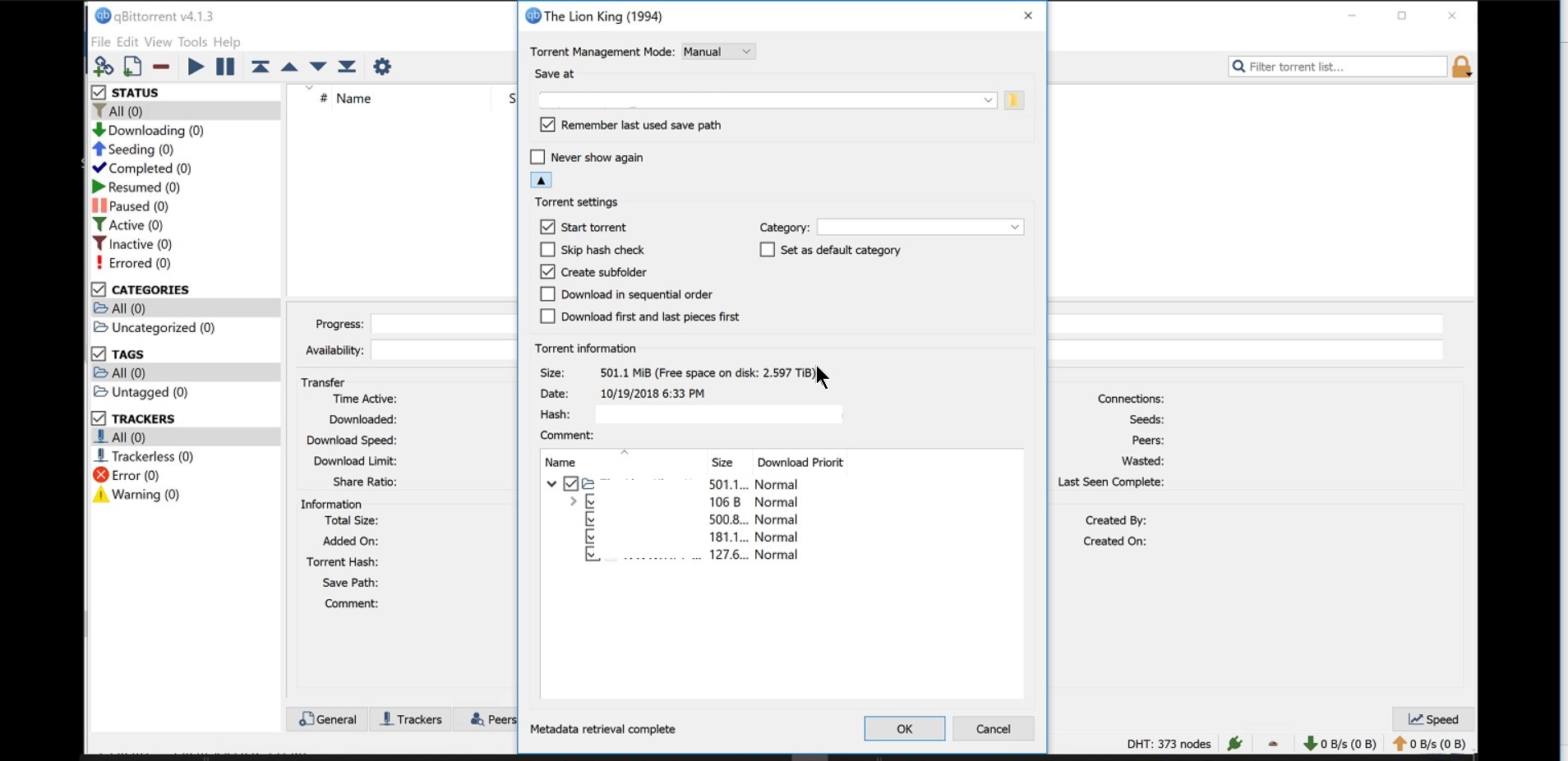Cancel the torrent dialog
This screenshot has height=761, width=1568.
994,728
